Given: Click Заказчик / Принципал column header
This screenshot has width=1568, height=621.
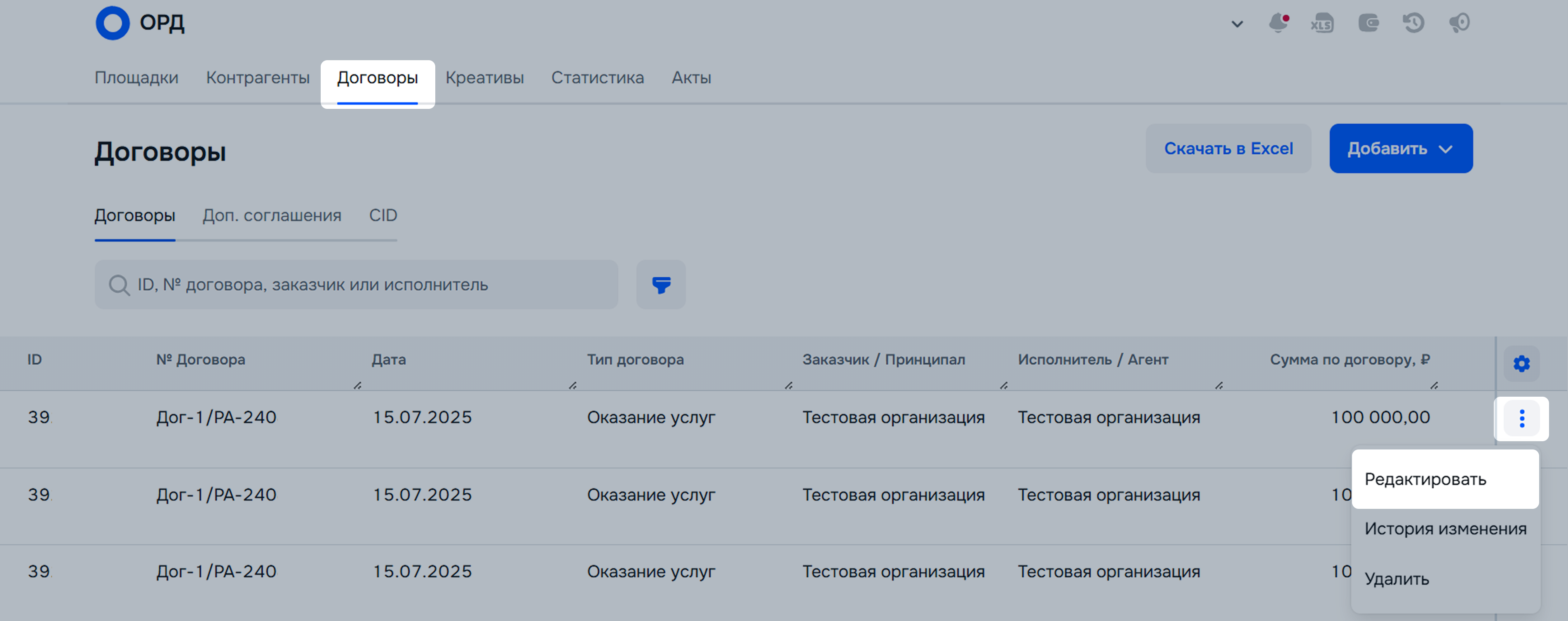Looking at the screenshot, I should (x=884, y=360).
